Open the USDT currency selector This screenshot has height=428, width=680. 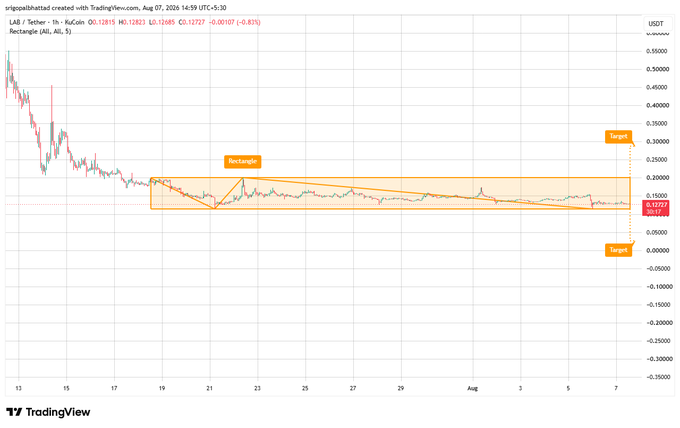(655, 23)
